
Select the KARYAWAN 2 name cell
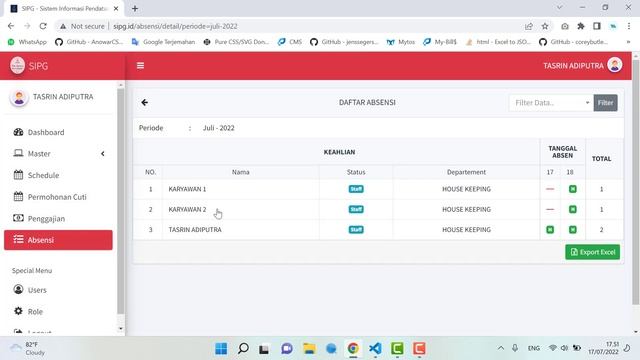pyautogui.click(x=240, y=209)
